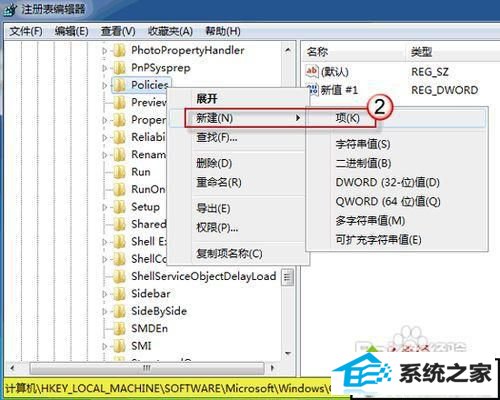Choose DWORD (32-位)值(D) from submenu

tap(388, 183)
